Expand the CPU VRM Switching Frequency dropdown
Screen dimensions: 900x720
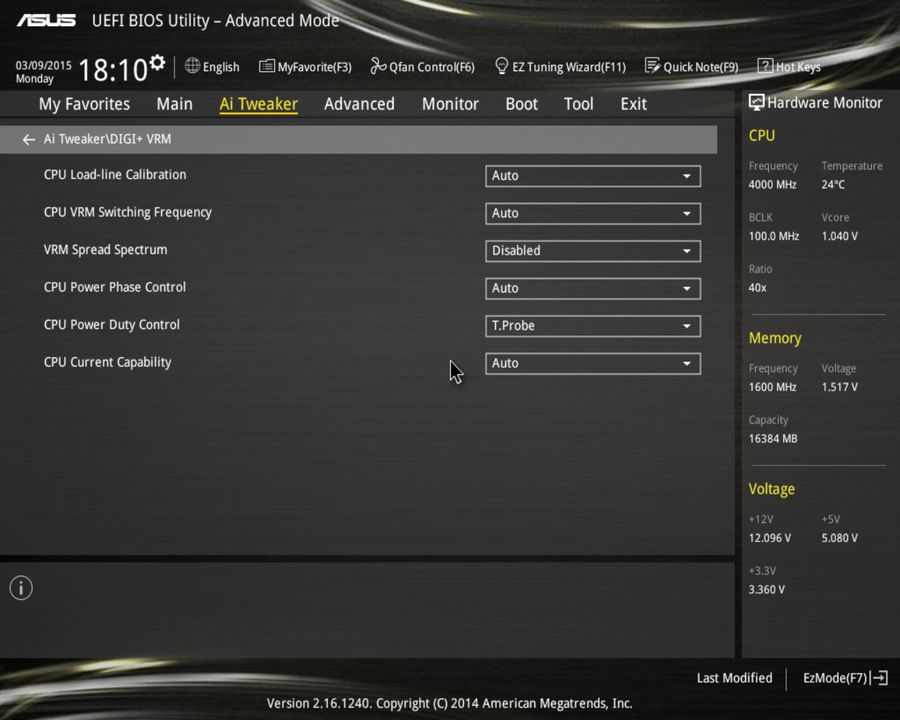(592, 213)
